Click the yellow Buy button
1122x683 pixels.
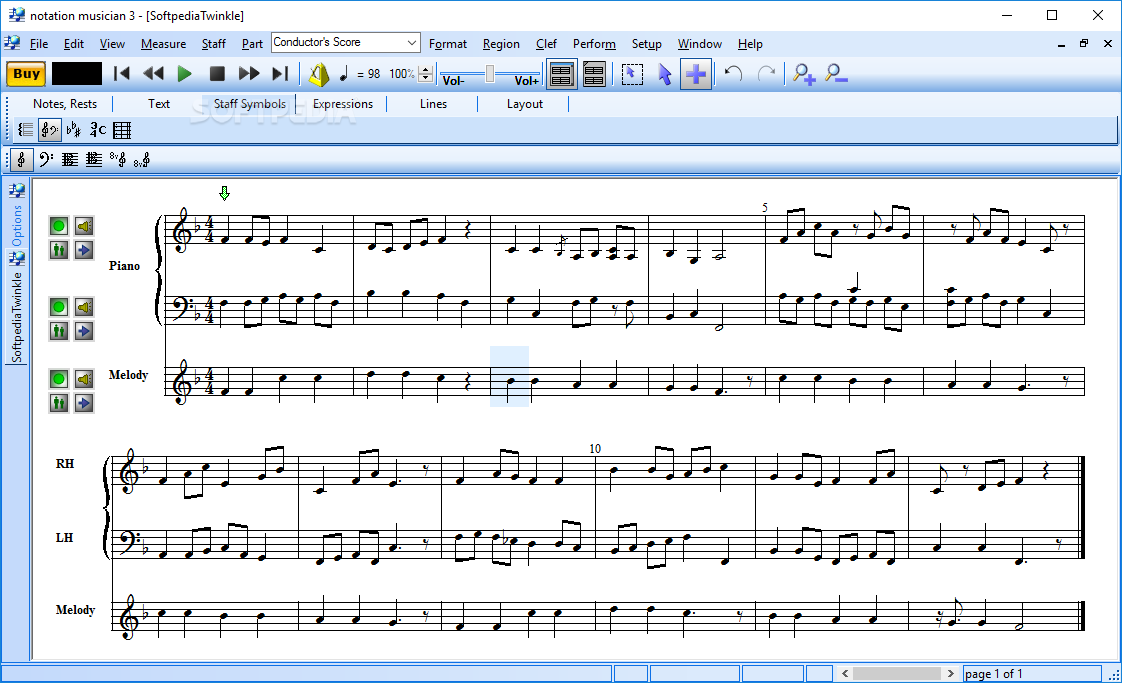pos(26,74)
